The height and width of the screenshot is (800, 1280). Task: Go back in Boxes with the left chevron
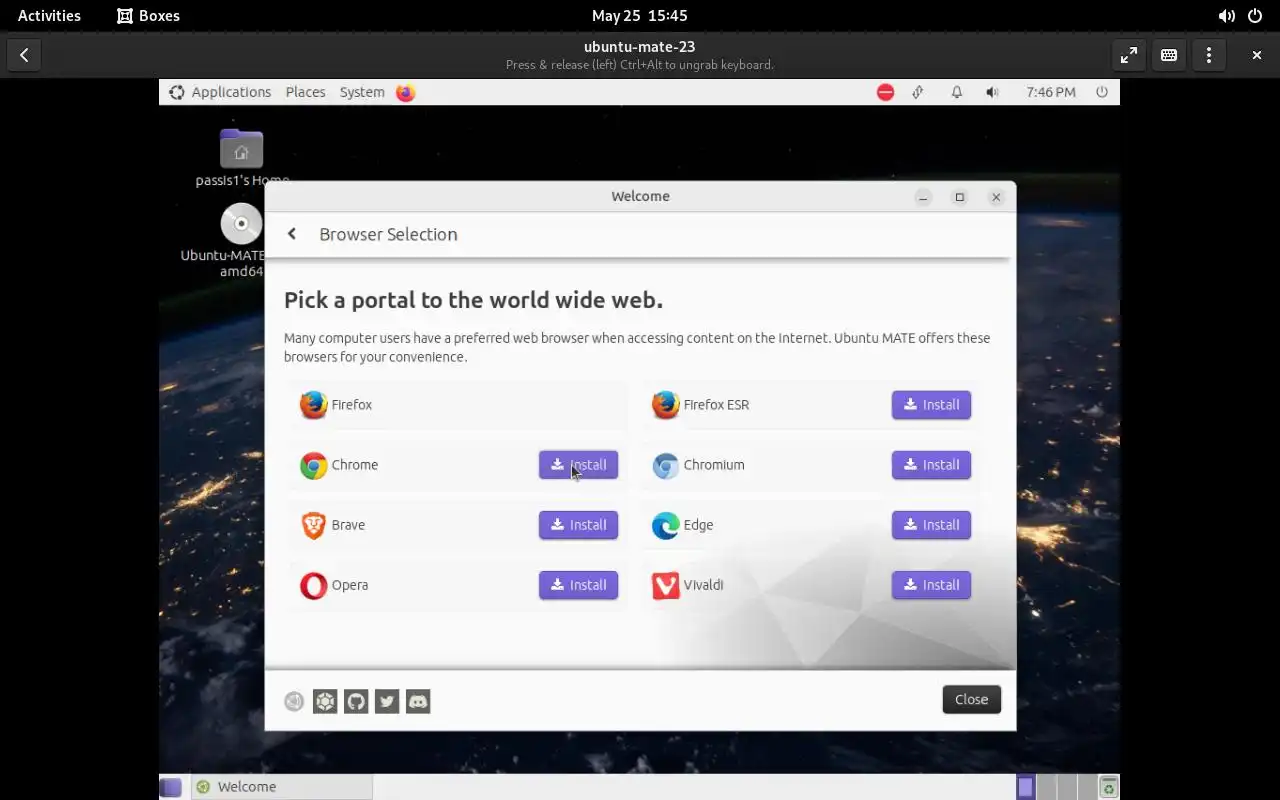pos(24,55)
